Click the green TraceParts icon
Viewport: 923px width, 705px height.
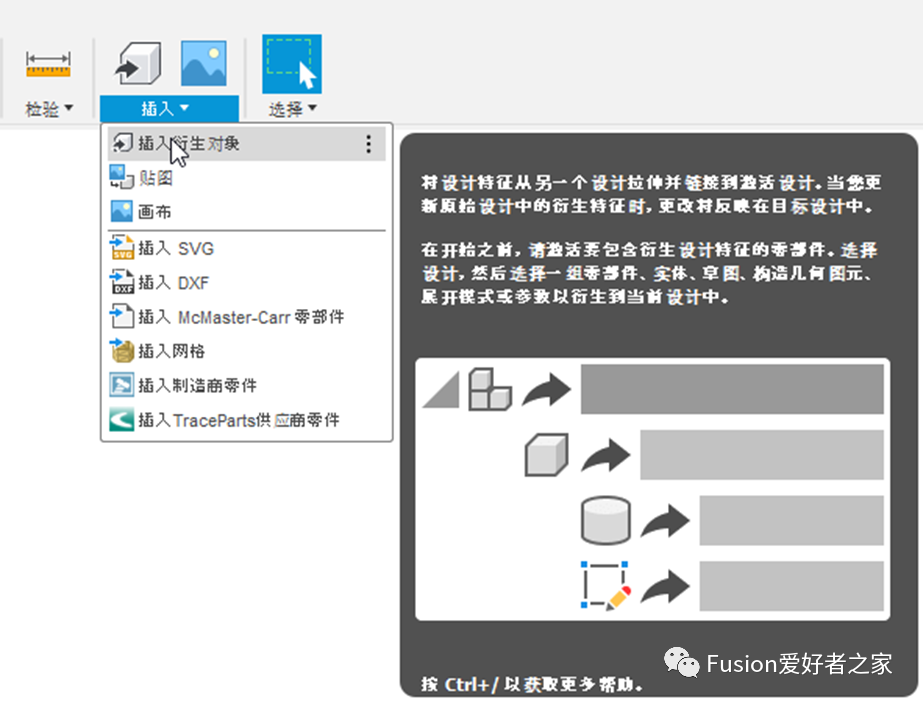click(x=122, y=420)
